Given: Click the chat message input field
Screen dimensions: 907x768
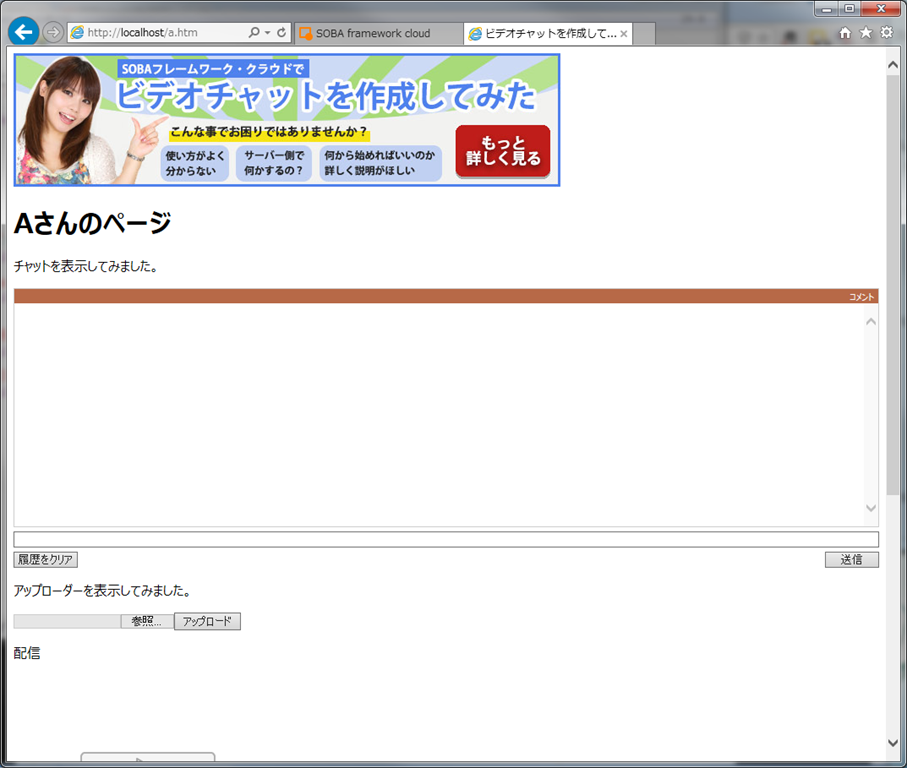Looking at the screenshot, I should coord(446,540).
